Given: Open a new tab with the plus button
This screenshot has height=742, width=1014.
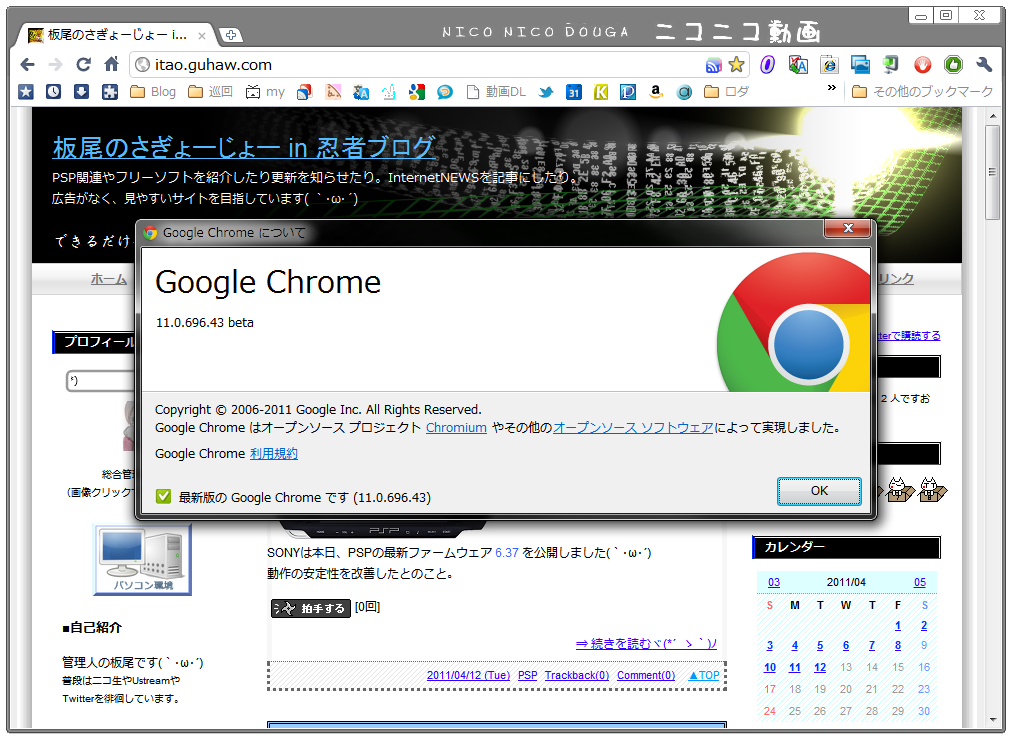Looking at the screenshot, I should click(231, 35).
